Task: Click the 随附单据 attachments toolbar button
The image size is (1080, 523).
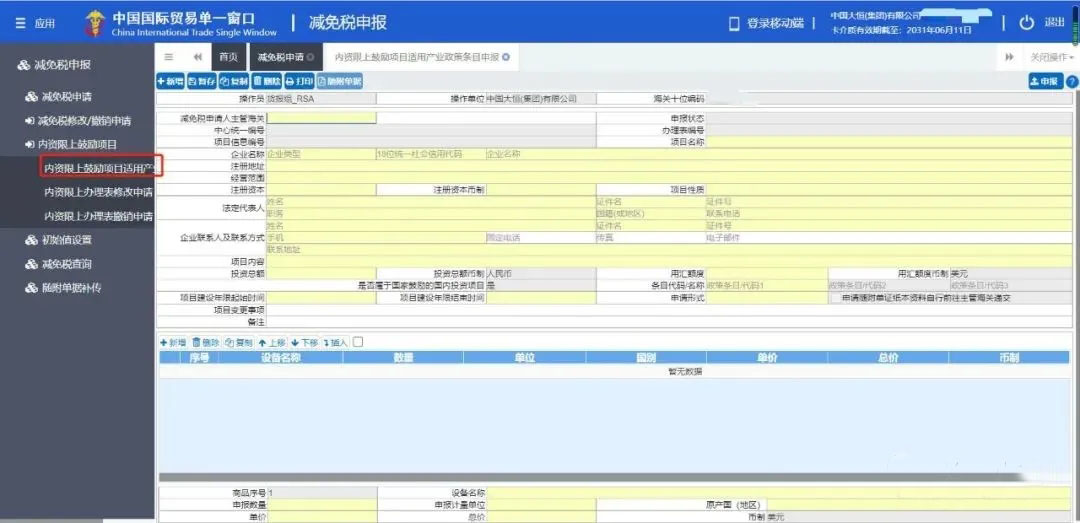Action: tap(340, 81)
